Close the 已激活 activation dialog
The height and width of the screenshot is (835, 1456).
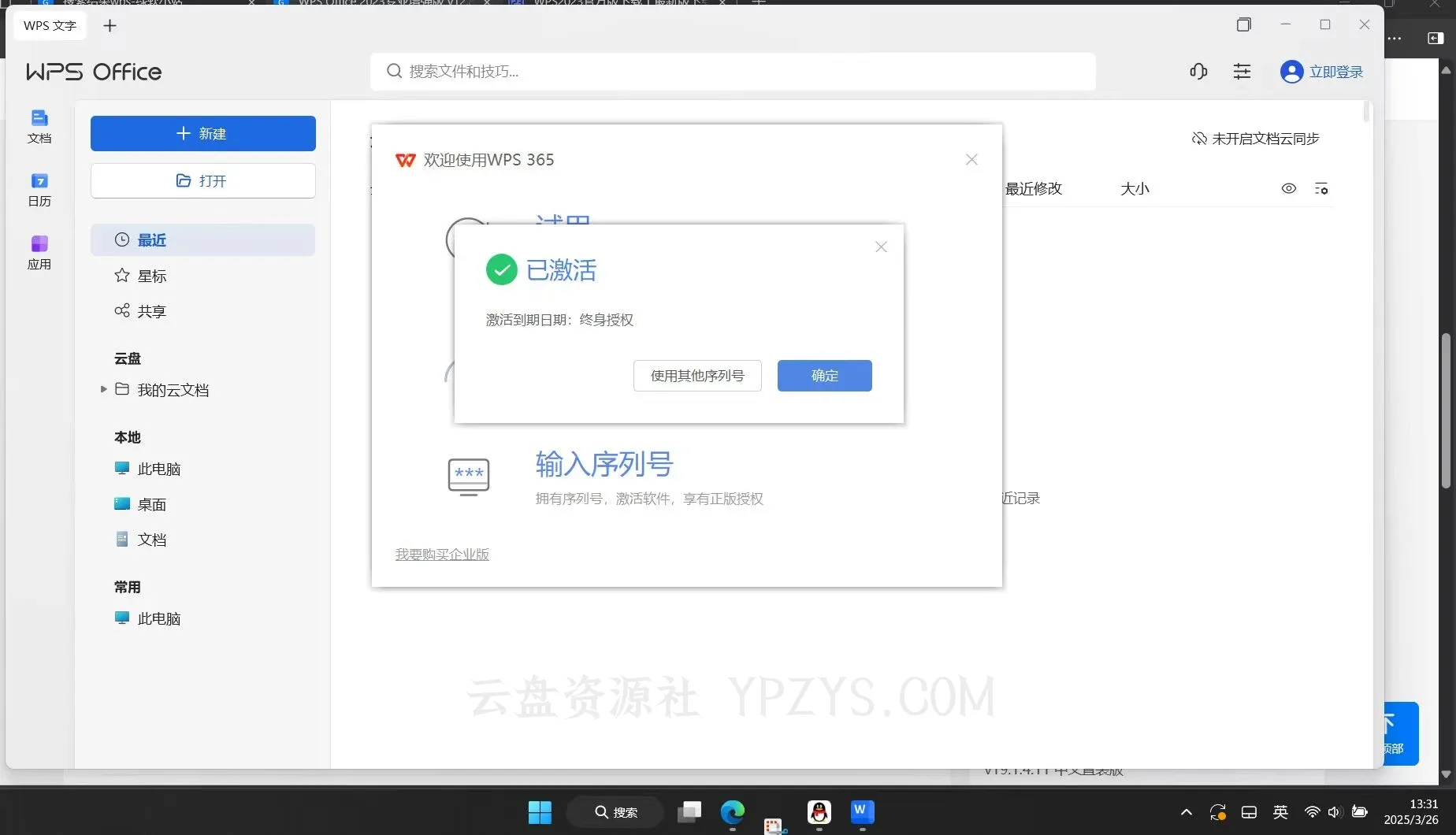click(x=881, y=247)
